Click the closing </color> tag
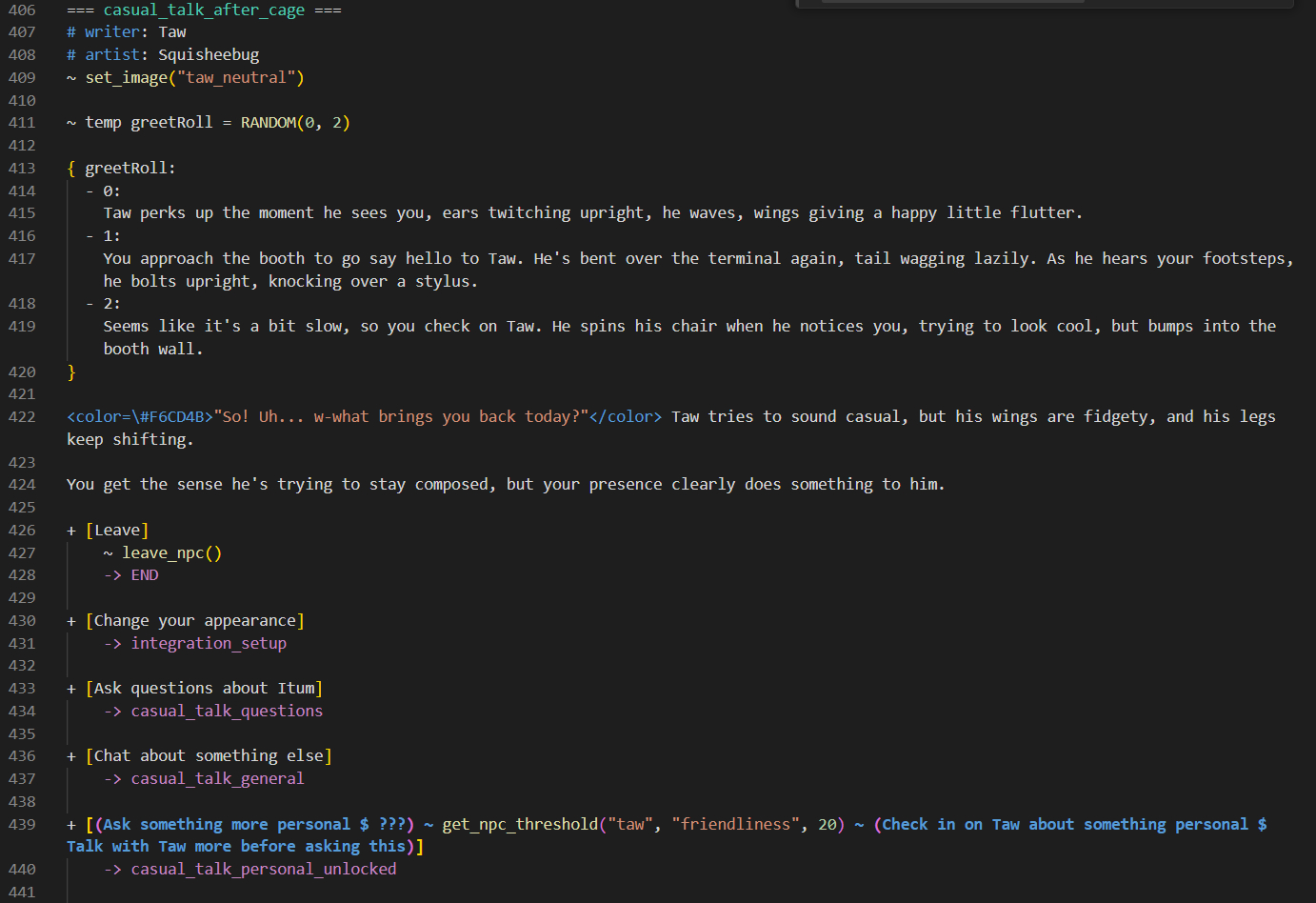This screenshot has width=1316, height=903. (625, 417)
